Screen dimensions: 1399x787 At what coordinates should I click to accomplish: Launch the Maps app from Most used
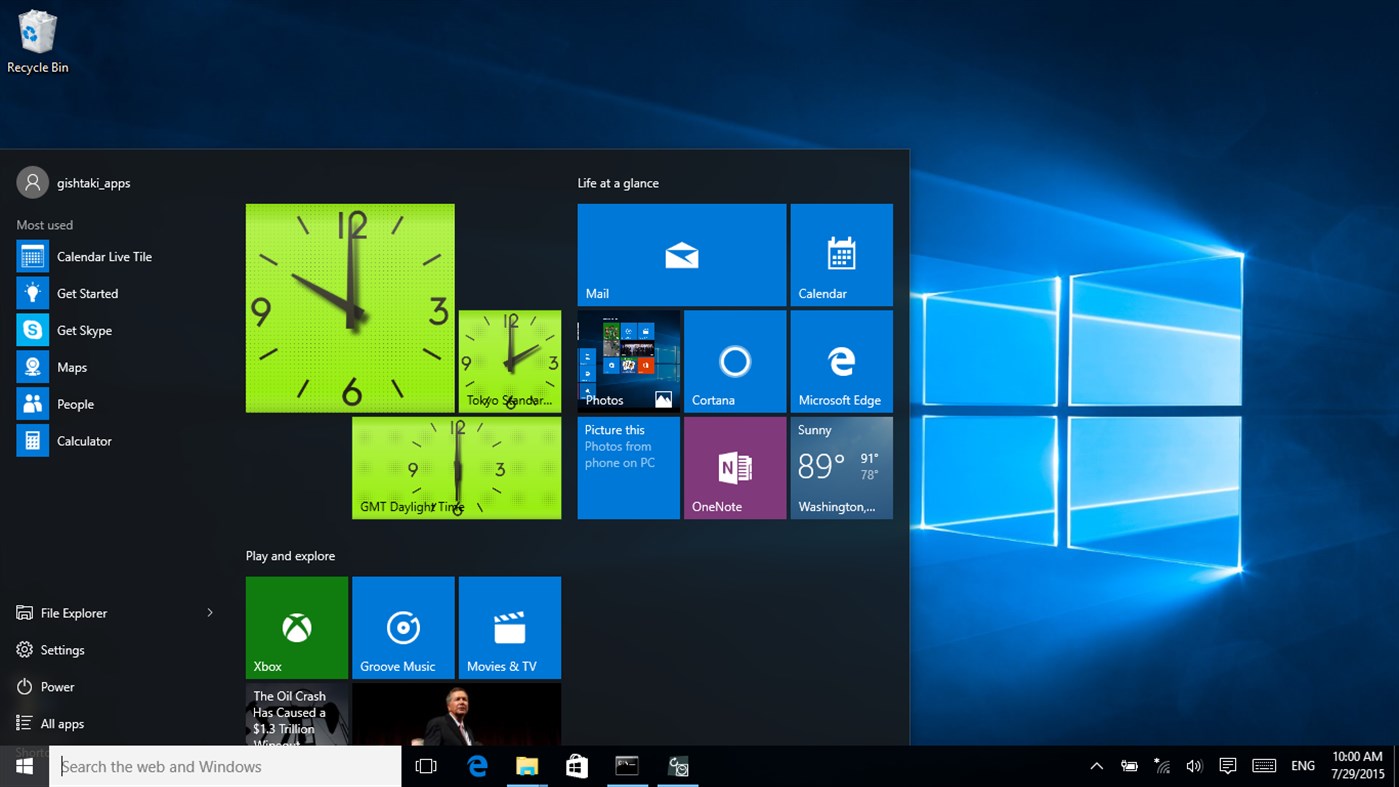[x=72, y=366]
